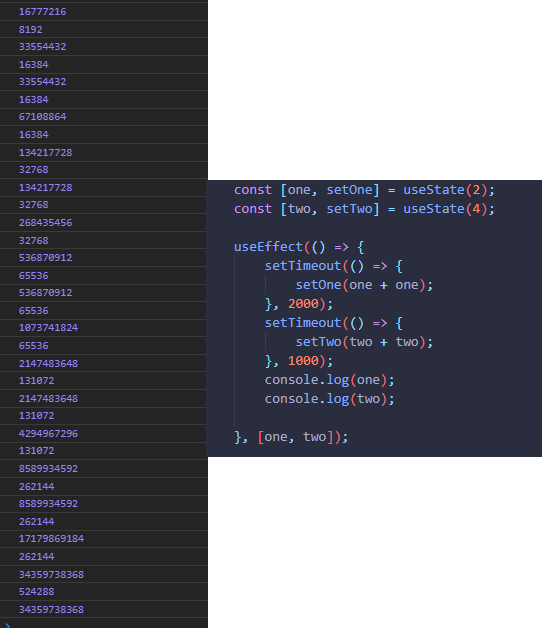Click the console output 1073741824

48,328
